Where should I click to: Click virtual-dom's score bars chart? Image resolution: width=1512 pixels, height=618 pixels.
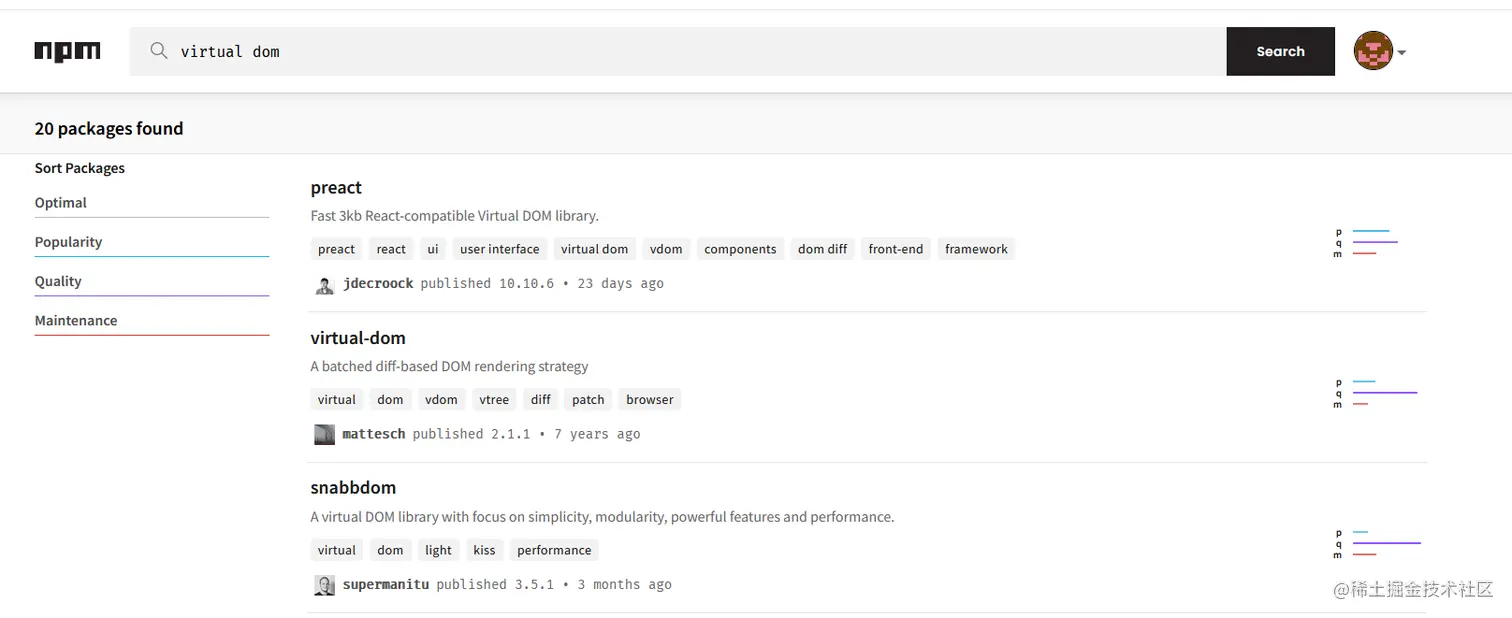click(x=1377, y=393)
